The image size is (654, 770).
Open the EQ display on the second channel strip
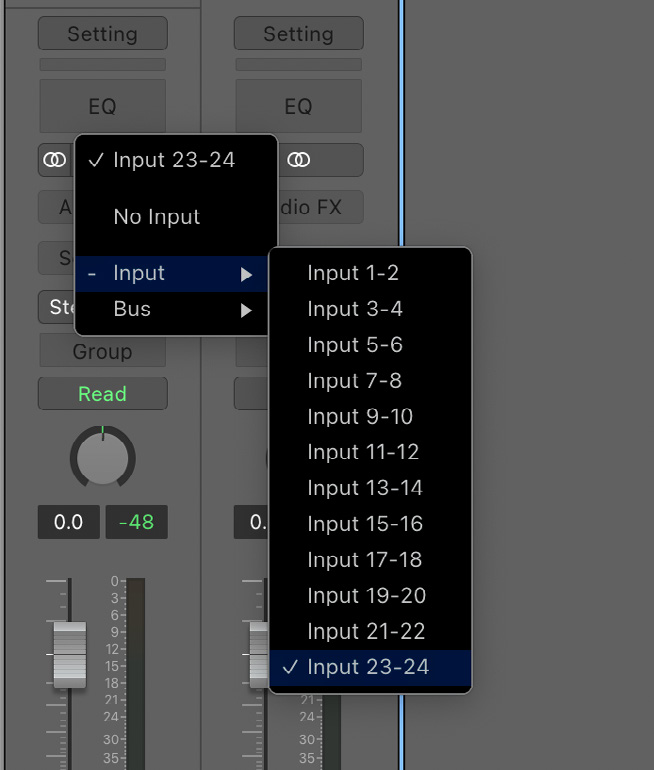pos(299,106)
